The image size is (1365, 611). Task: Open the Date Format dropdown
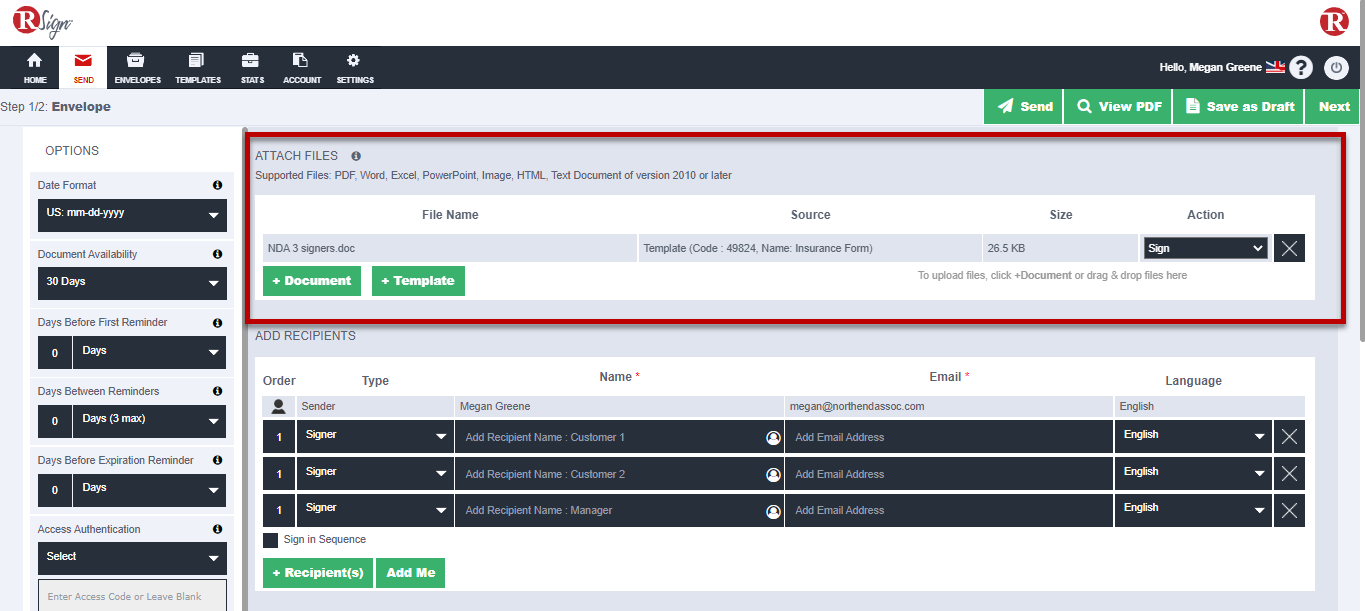pos(132,215)
